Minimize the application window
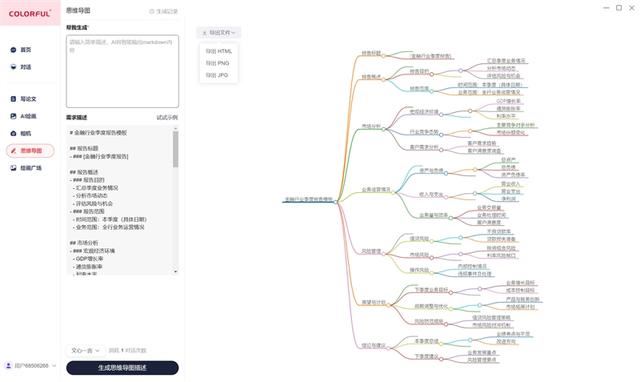 pyautogui.click(x=606, y=8)
